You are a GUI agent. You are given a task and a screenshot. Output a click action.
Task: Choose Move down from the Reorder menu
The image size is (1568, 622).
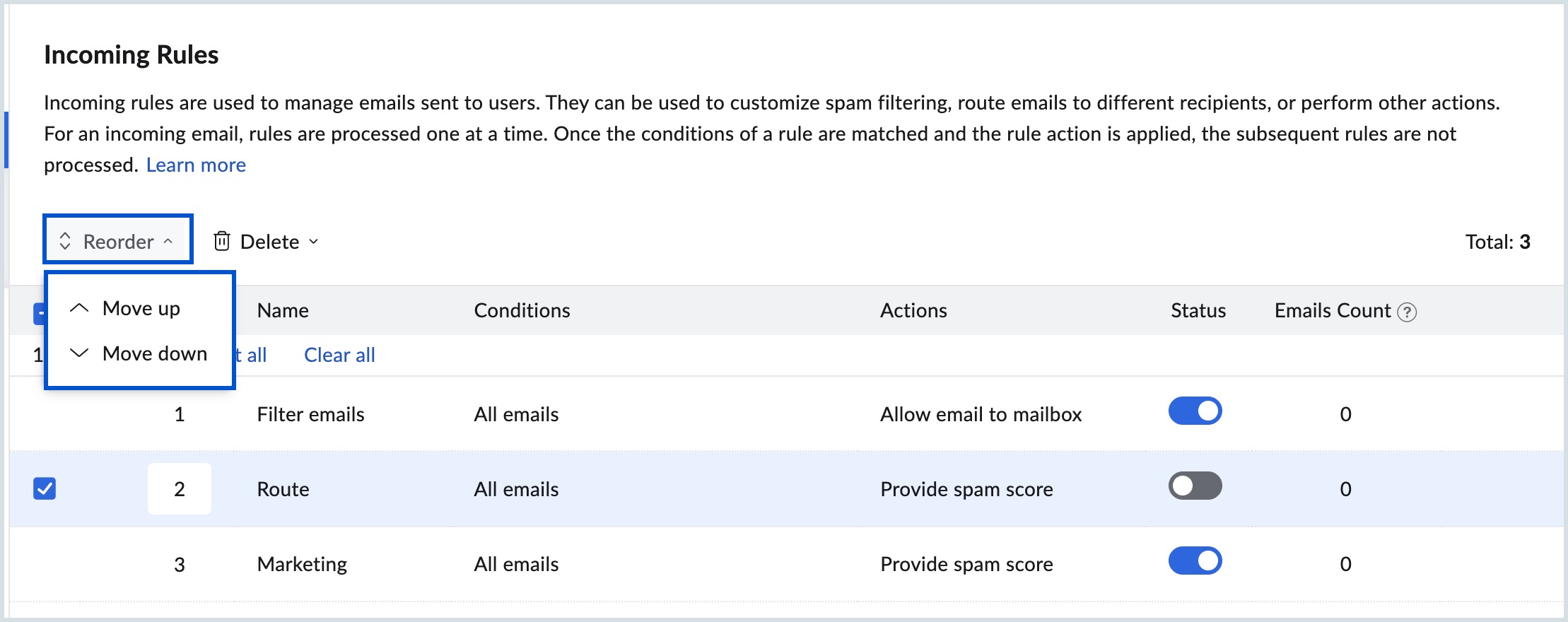tap(154, 353)
